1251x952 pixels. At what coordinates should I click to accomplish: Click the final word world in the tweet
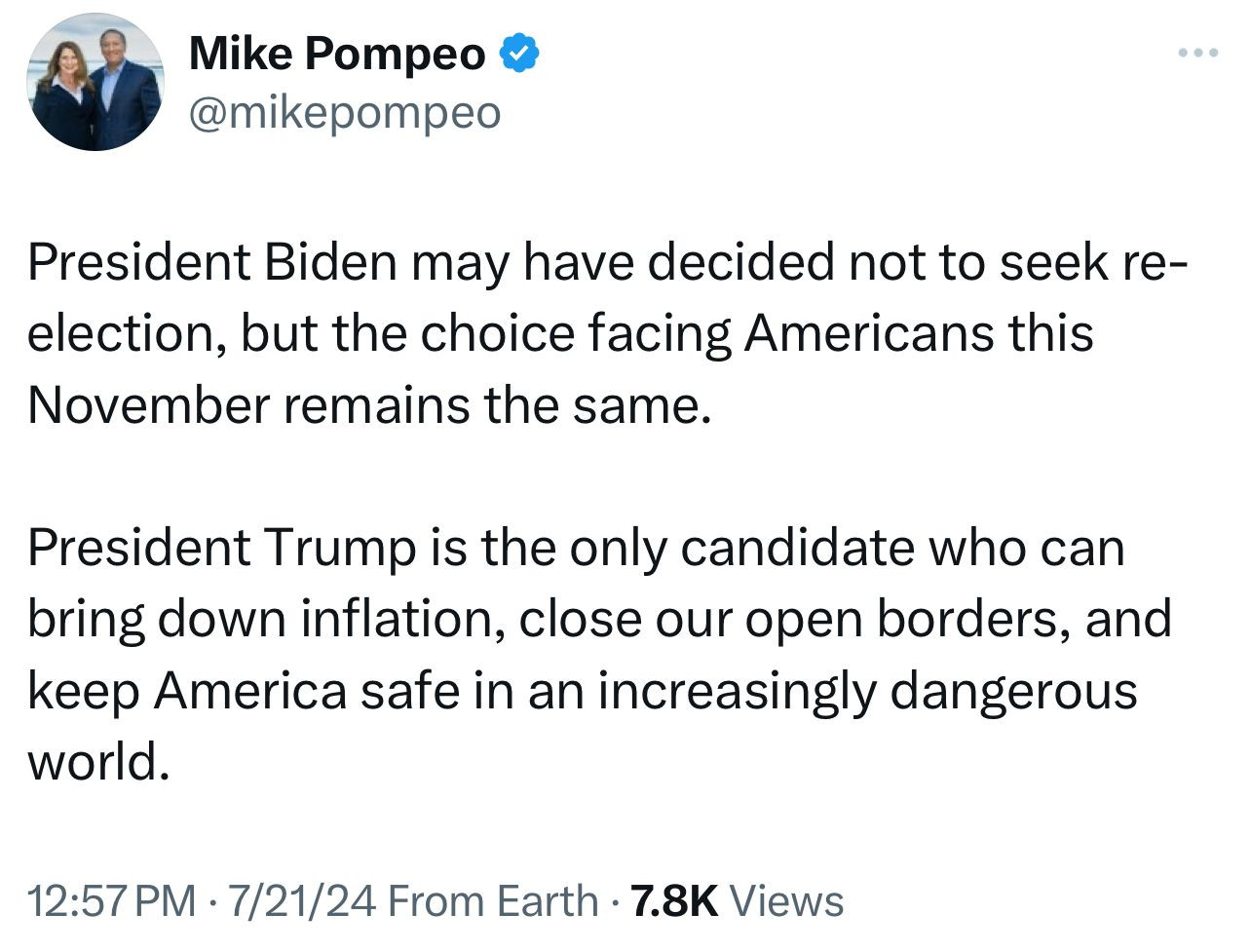(93, 762)
